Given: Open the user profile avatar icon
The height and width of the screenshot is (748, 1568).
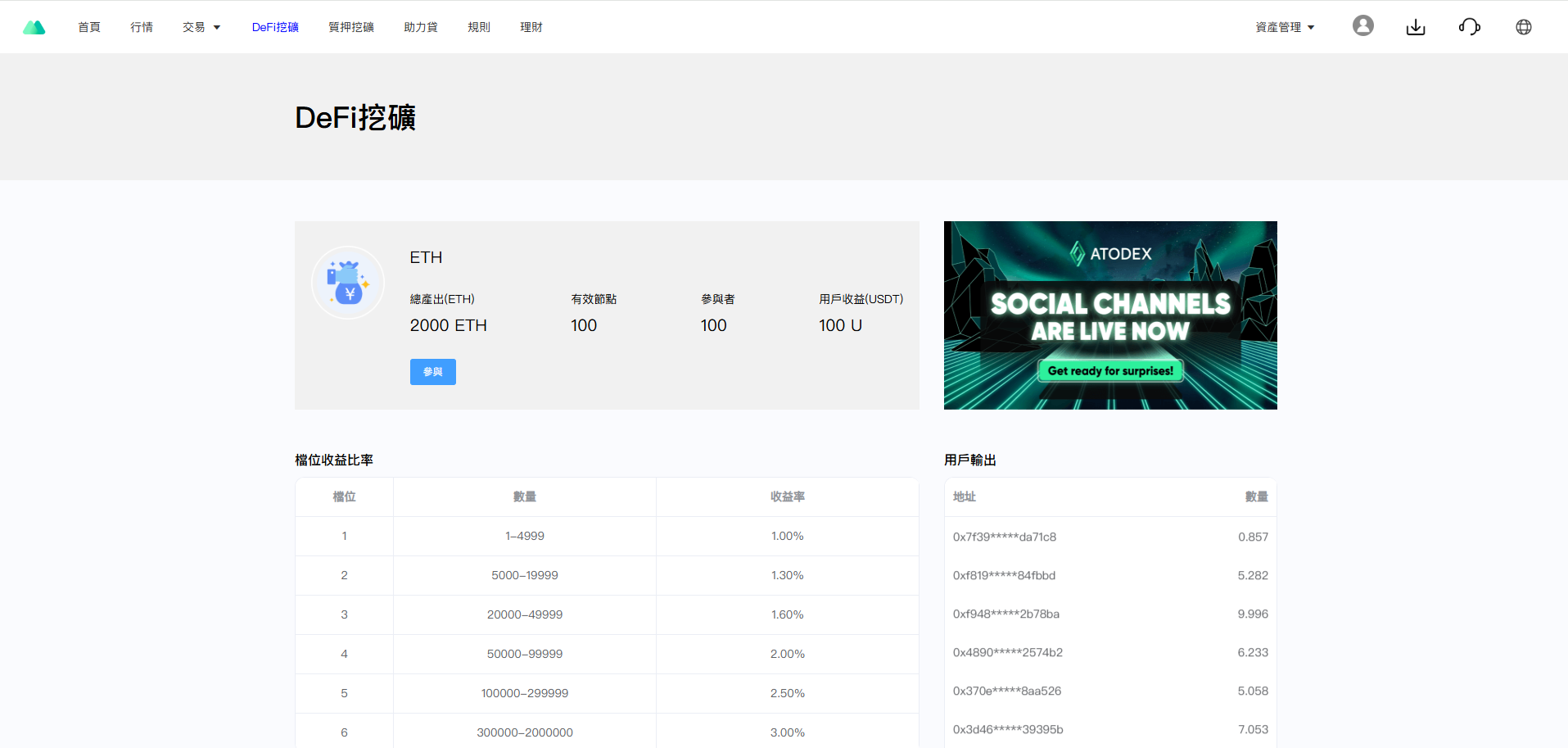Looking at the screenshot, I should tap(1362, 26).
